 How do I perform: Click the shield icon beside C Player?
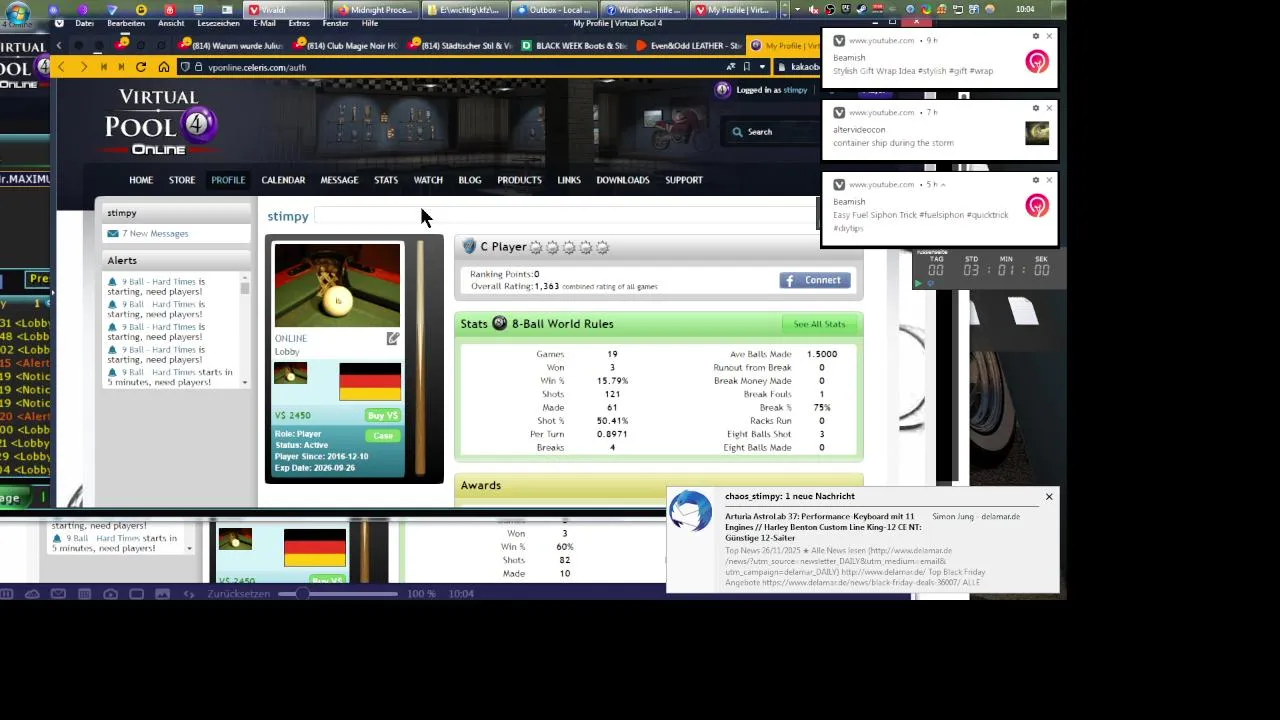click(x=469, y=247)
